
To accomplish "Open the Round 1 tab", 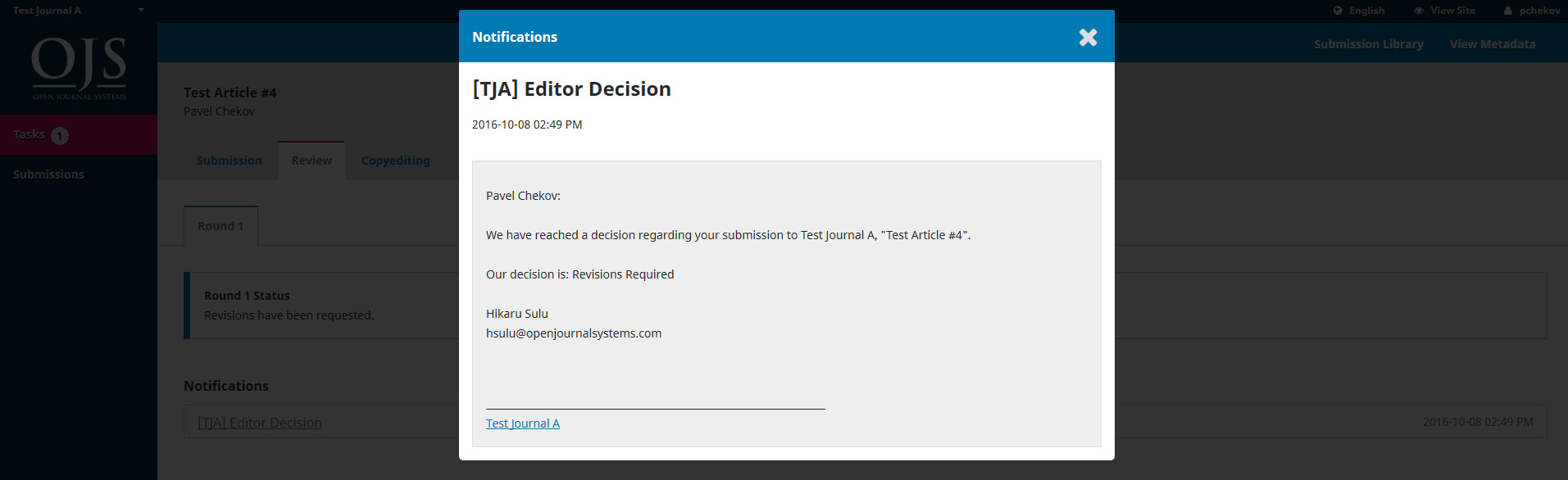I will click(x=220, y=225).
